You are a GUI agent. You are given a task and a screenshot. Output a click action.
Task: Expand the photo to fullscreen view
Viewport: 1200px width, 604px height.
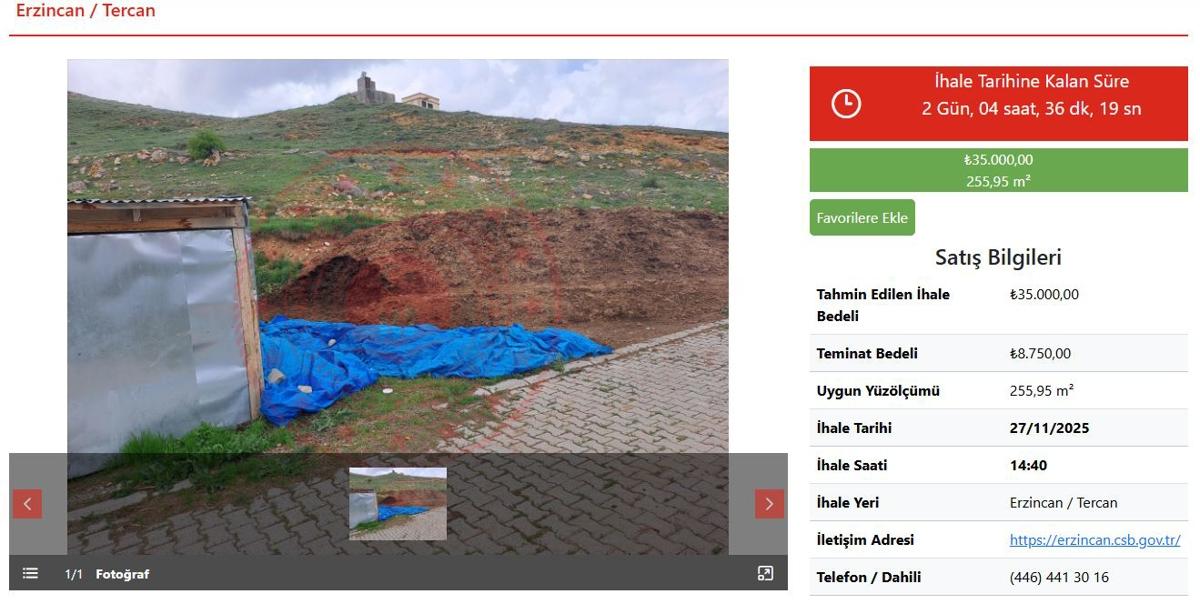coord(765,573)
